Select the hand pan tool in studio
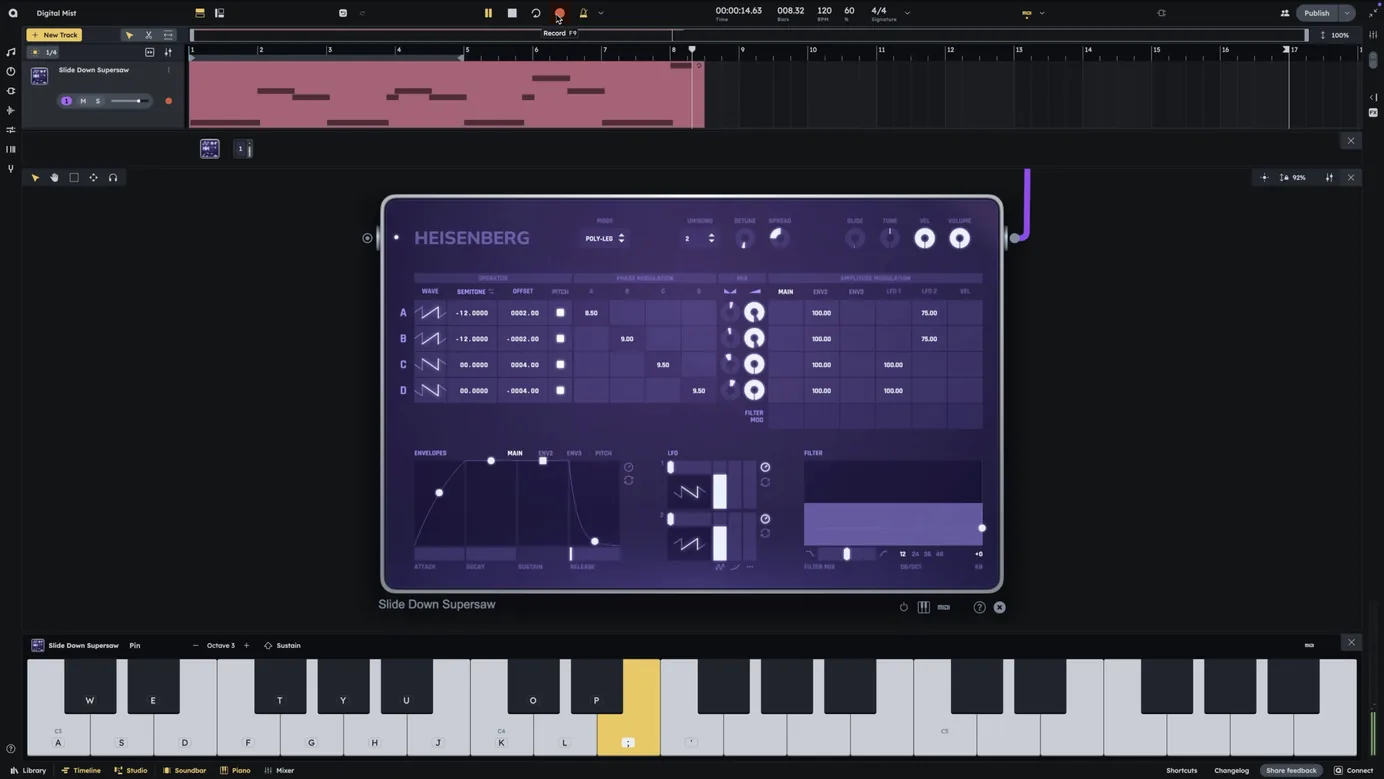 pos(54,178)
